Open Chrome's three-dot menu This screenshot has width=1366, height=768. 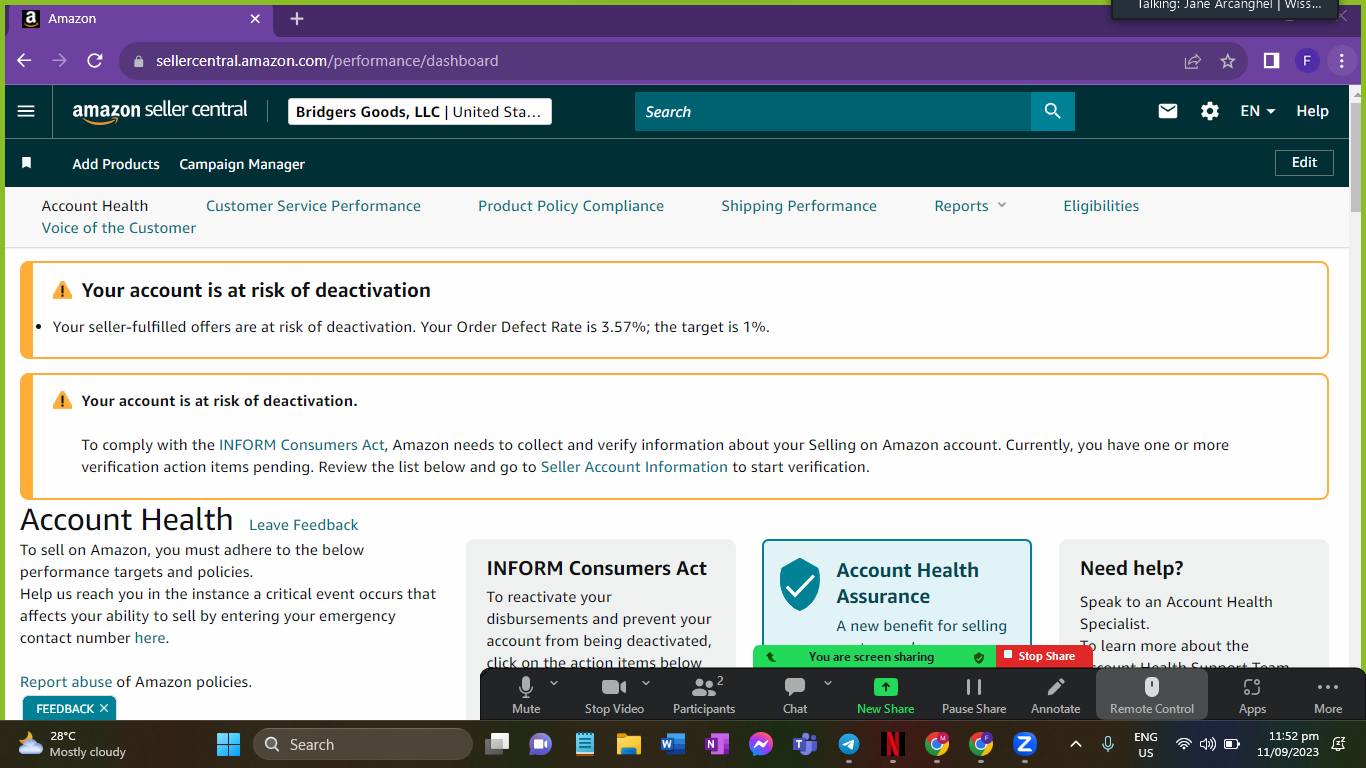(x=1342, y=61)
